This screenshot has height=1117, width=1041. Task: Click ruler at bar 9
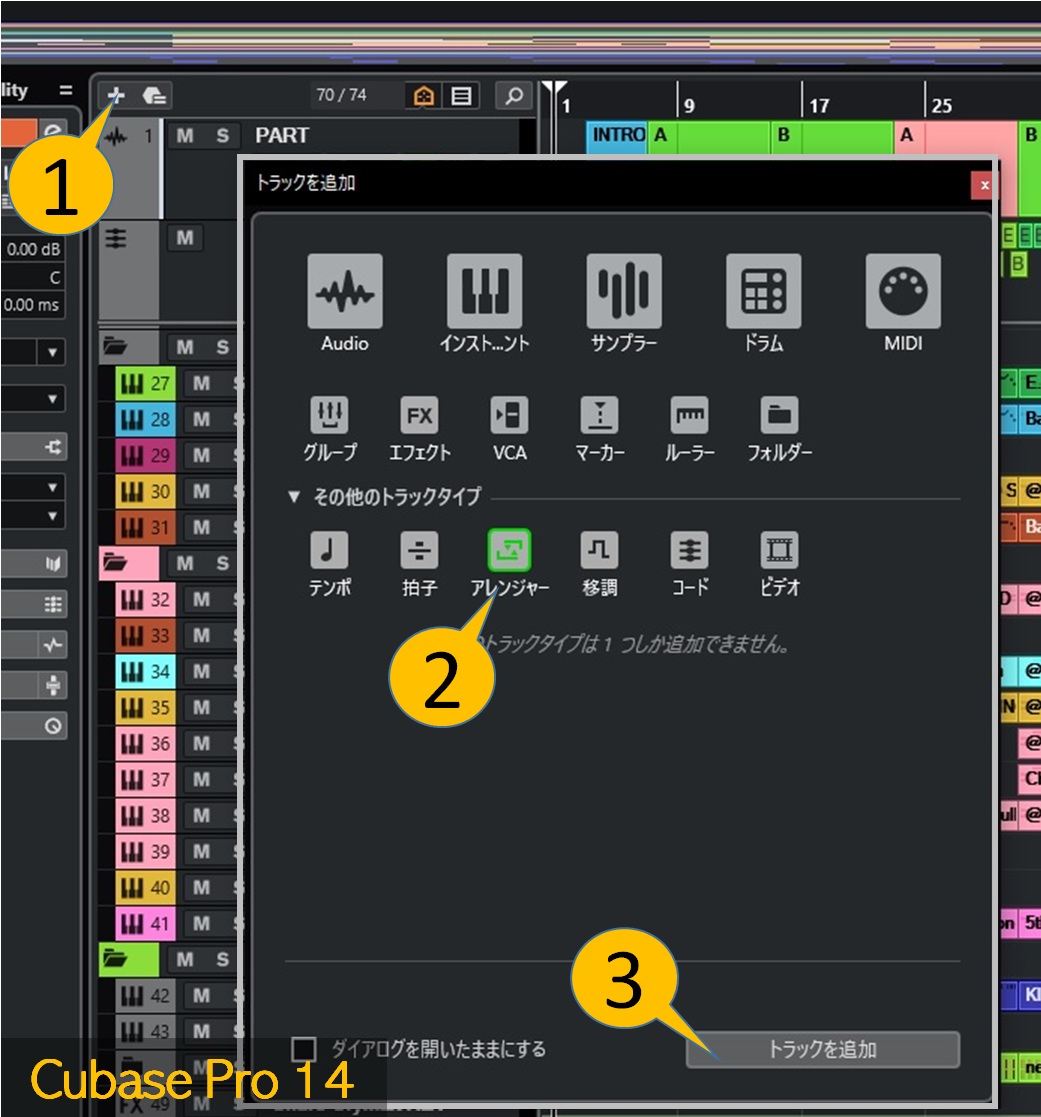pos(688,105)
